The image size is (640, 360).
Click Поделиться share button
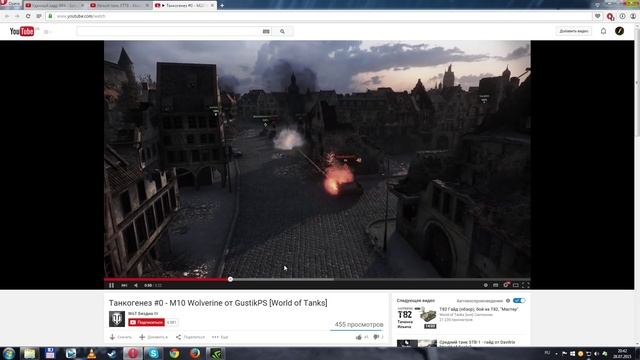pos(190,337)
